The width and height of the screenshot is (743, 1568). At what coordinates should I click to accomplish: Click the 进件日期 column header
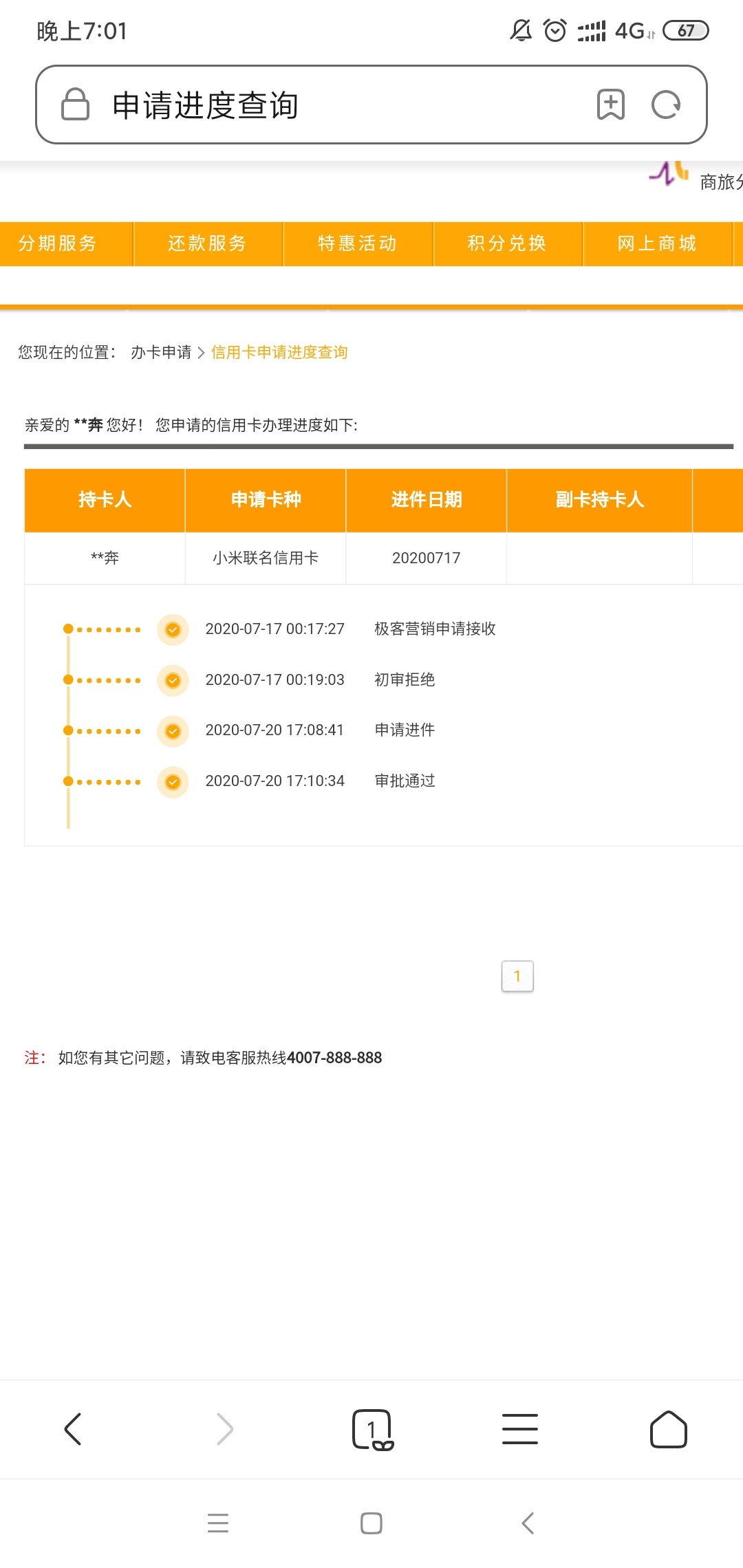coord(427,500)
